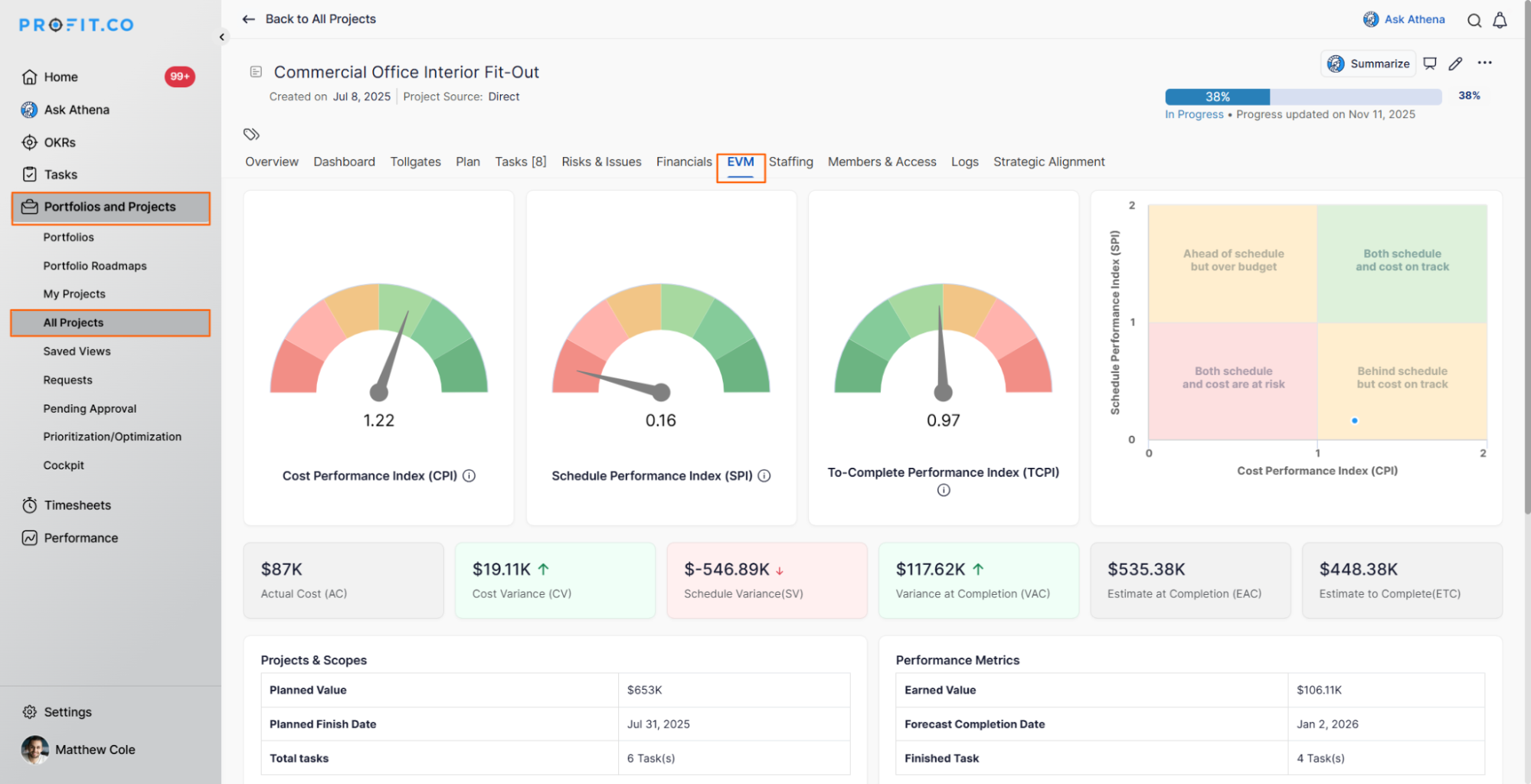Open the notifications bell

click(1500, 21)
